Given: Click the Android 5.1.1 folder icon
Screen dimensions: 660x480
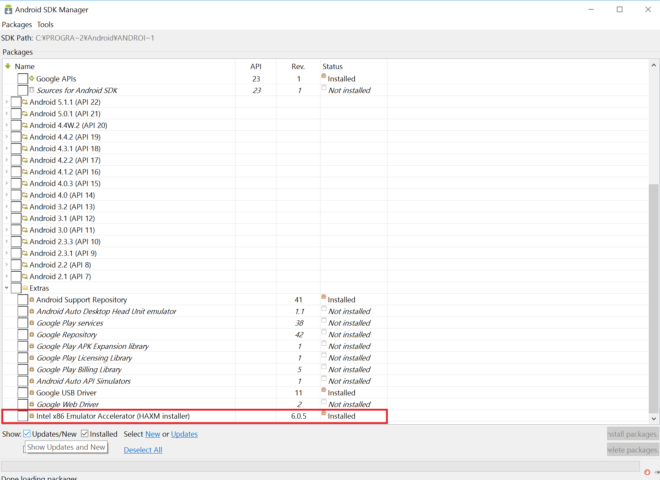Looking at the screenshot, I should [x=24, y=102].
